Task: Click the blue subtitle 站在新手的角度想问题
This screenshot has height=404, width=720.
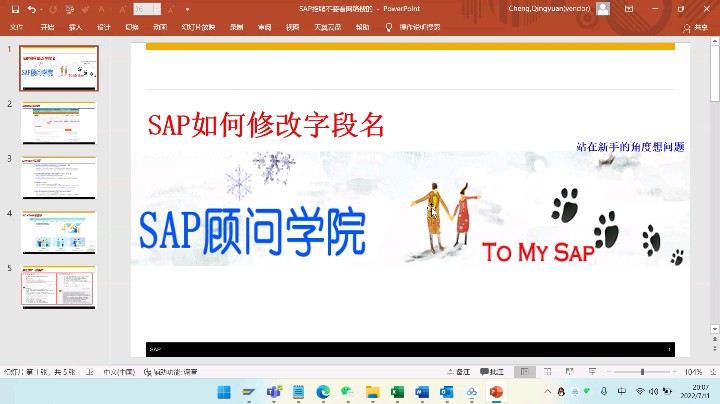Action: pos(630,147)
